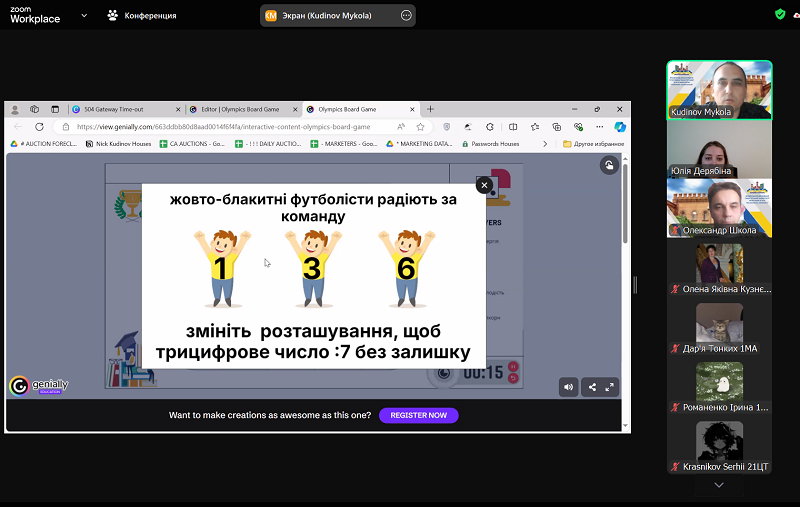
Task: Click the green encryption shield icon
Action: coord(780,14)
